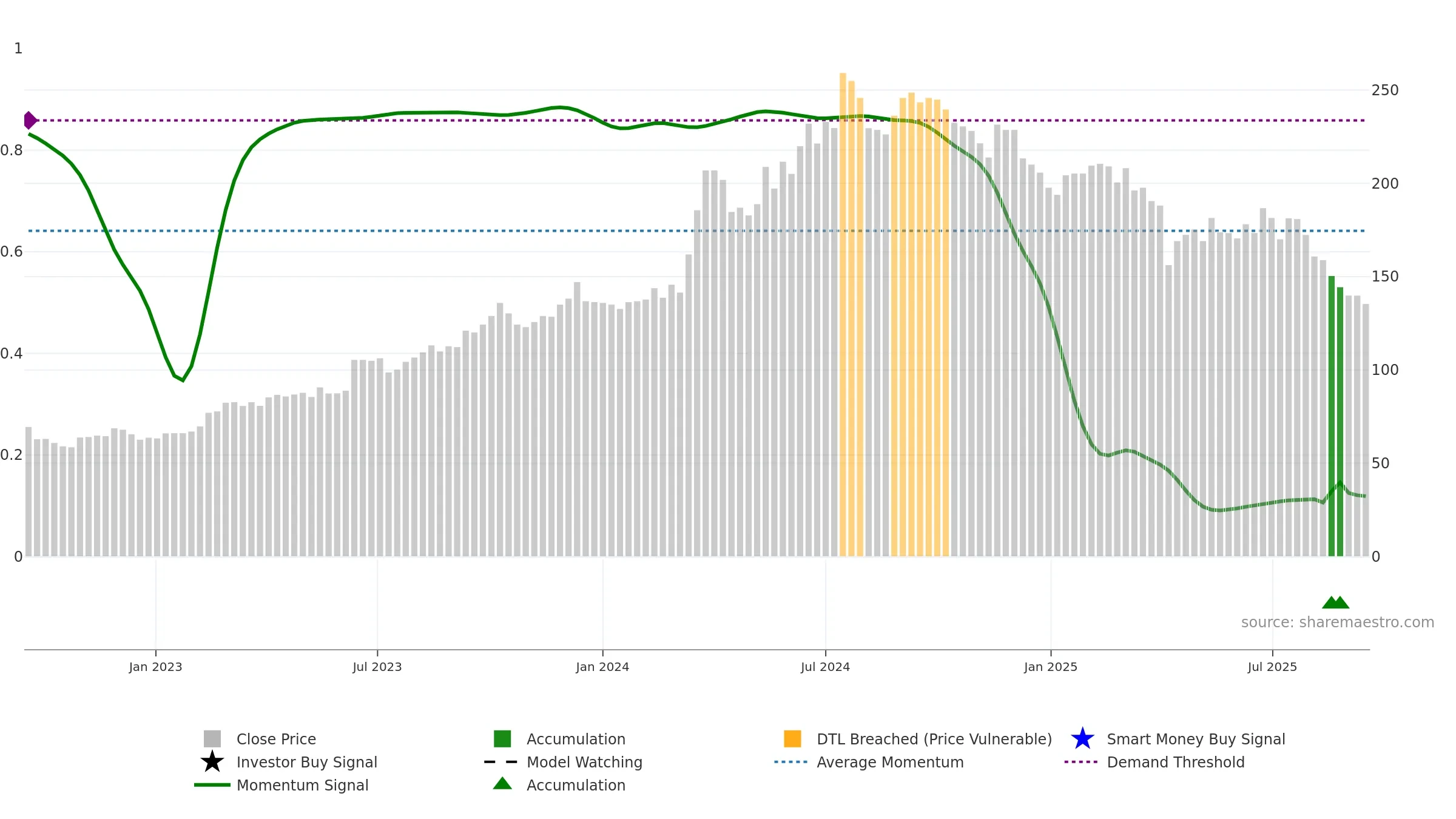This screenshot has height=819, width=1456.
Task: Toggle the Demand Threshold legend label
Action: [x=1176, y=762]
